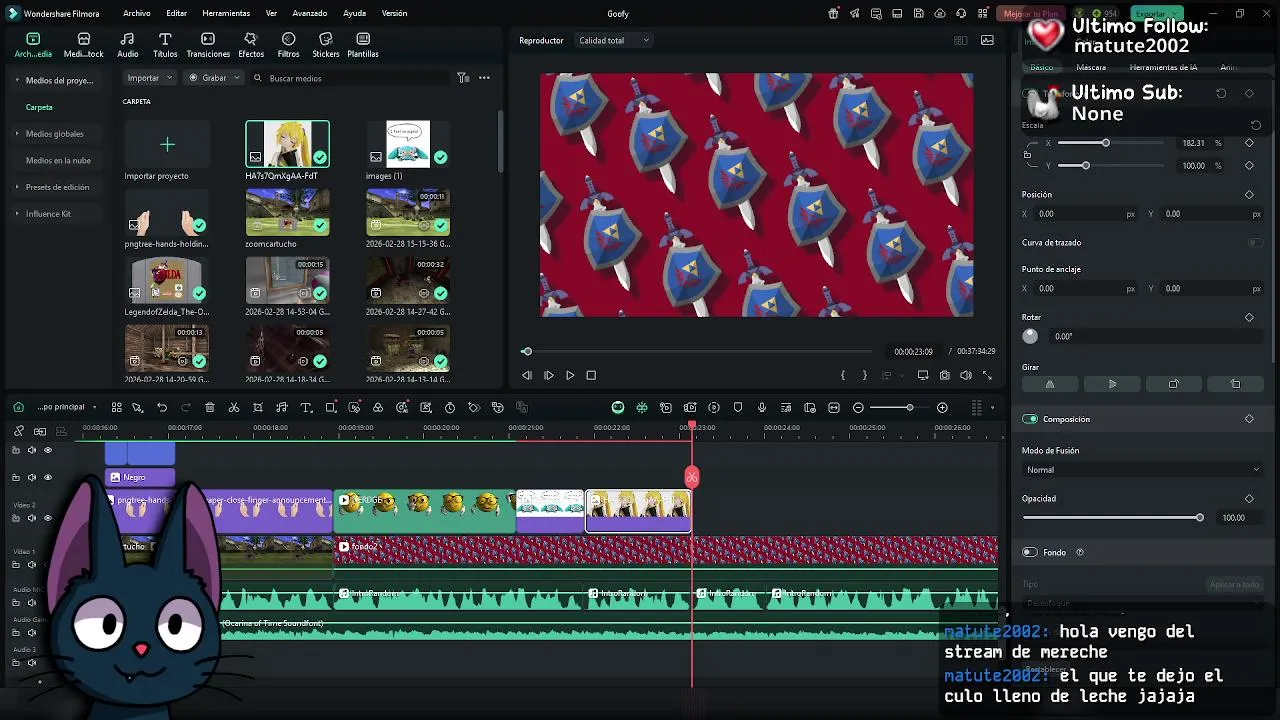The width and height of the screenshot is (1280, 720).
Task: Mute the topmost timeline track
Action: tap(32, 450)
